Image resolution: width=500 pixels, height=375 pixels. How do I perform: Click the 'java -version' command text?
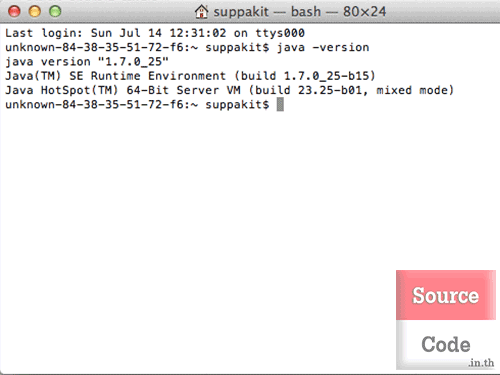[x=323, y=47]
